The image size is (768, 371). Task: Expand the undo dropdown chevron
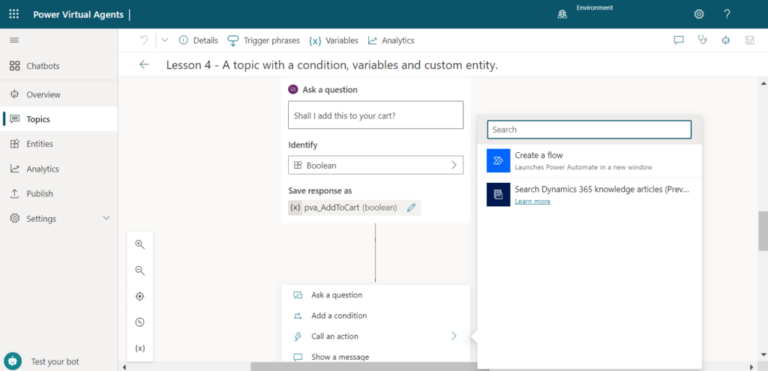[x=165, y=40]
